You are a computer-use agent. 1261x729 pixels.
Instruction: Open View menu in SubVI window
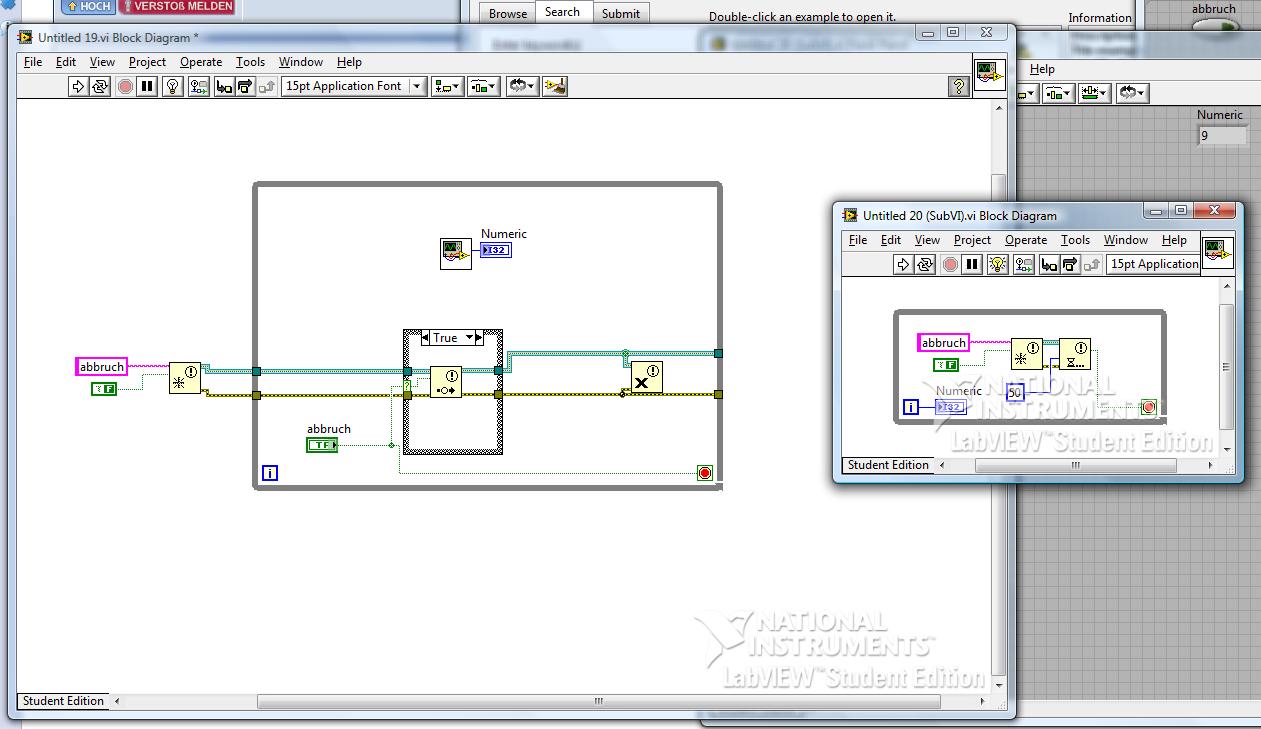pyautogui.click(x=928, y=240)
